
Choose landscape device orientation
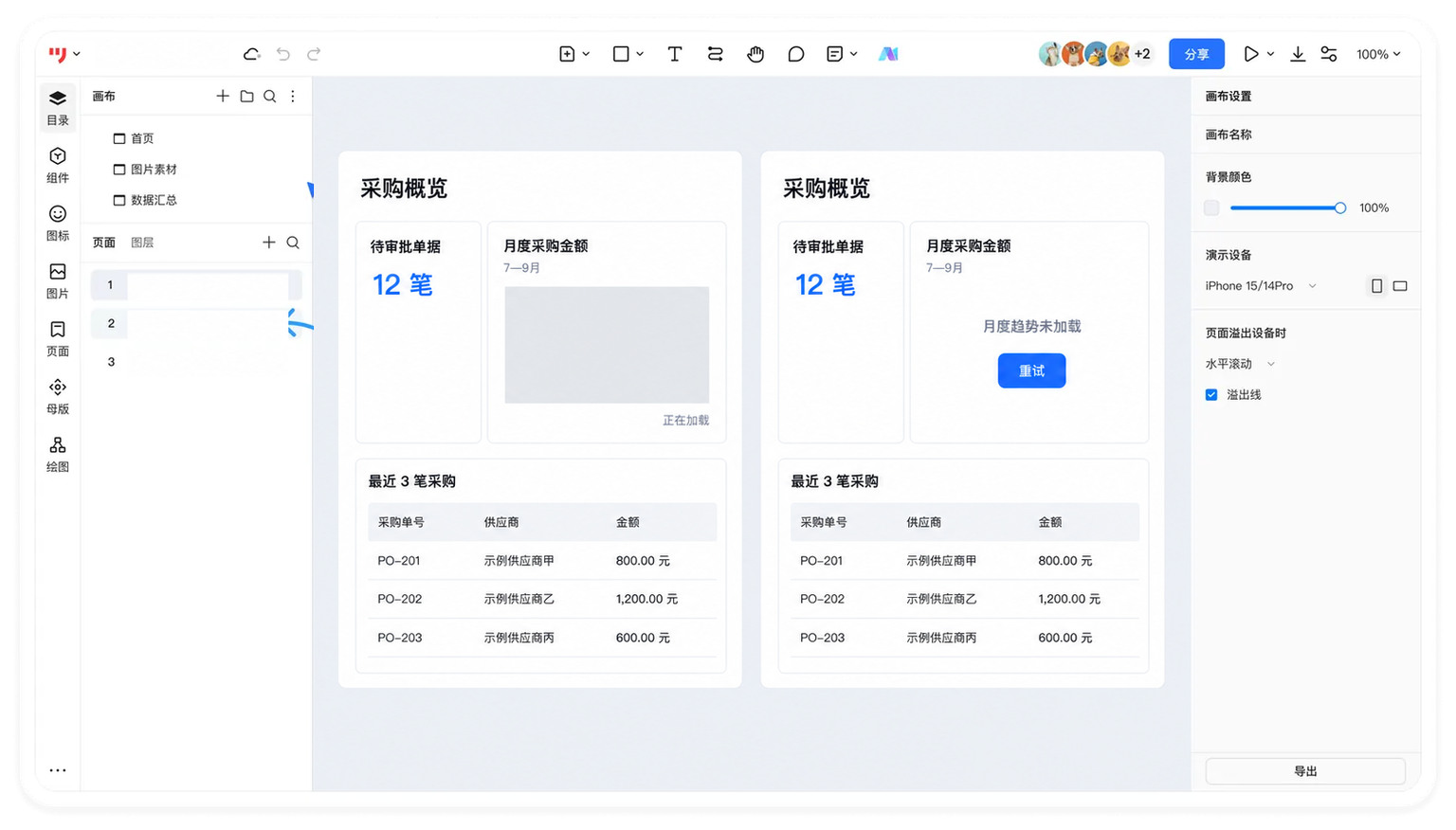click(1400, 286)
